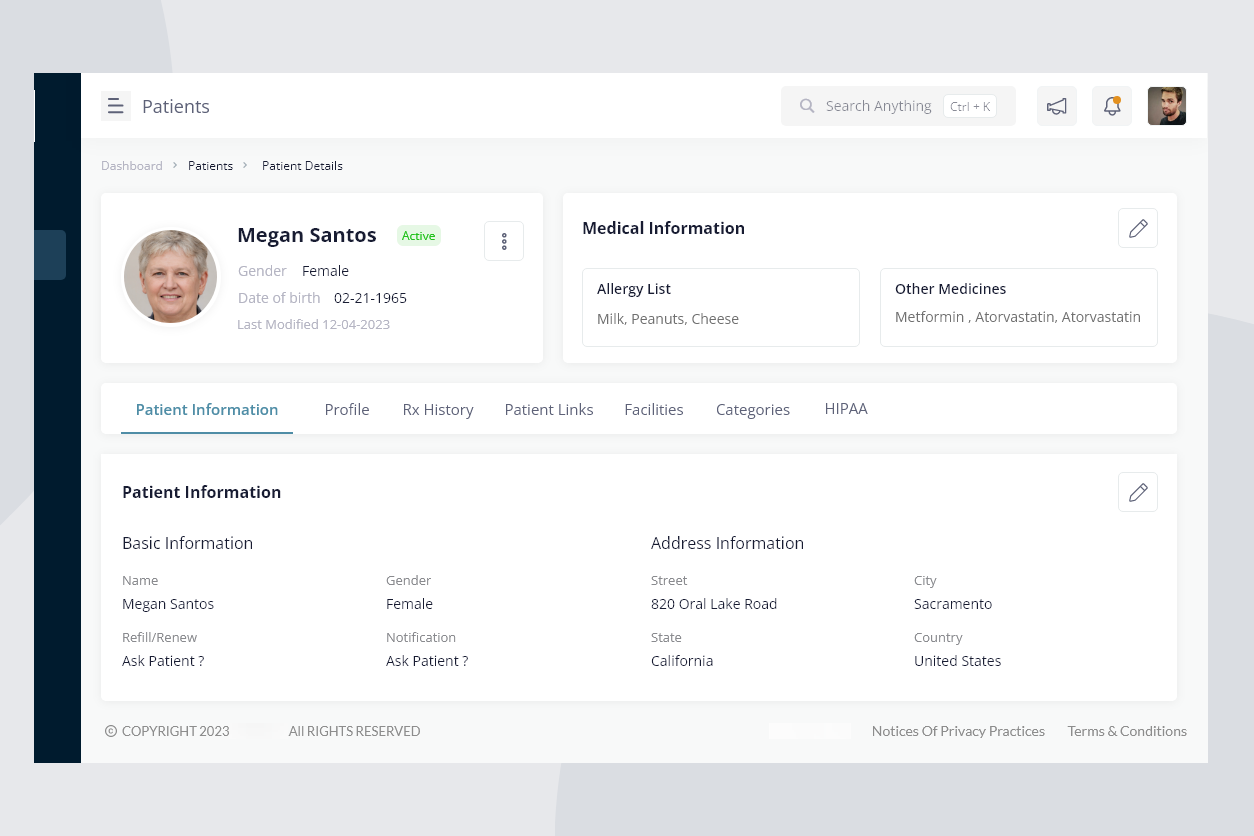Switch to the Profile tab
1254x836 pixels.
[x=347, y=409]
